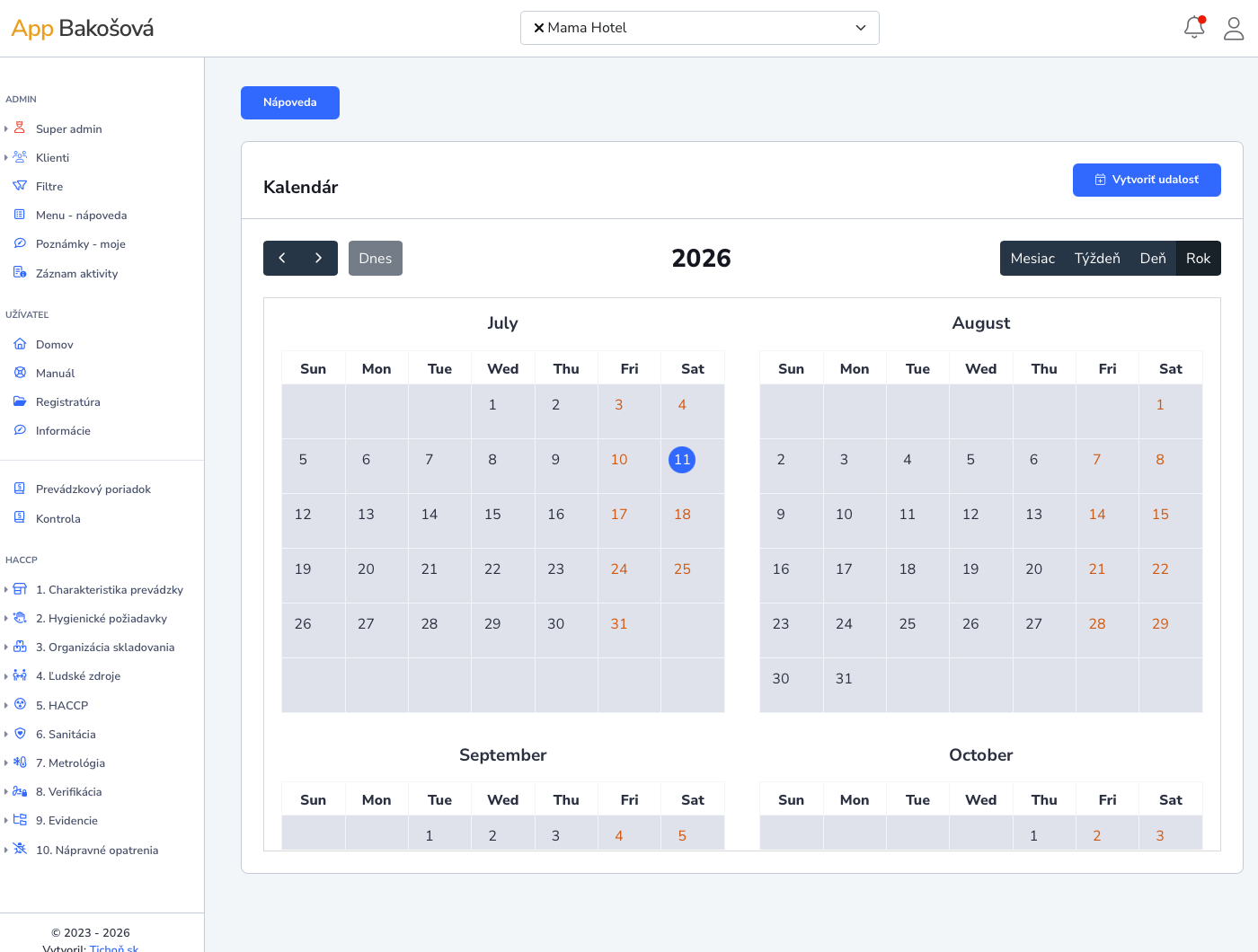1258x952 pixels.
Task: Expand the 2. Hygienické požiadavky arrow
Action: click(6, 619)
